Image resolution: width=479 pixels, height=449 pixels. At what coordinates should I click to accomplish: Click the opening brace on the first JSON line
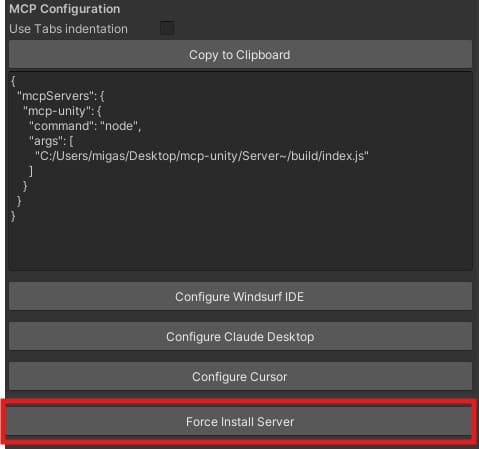[x=13, y=81]
